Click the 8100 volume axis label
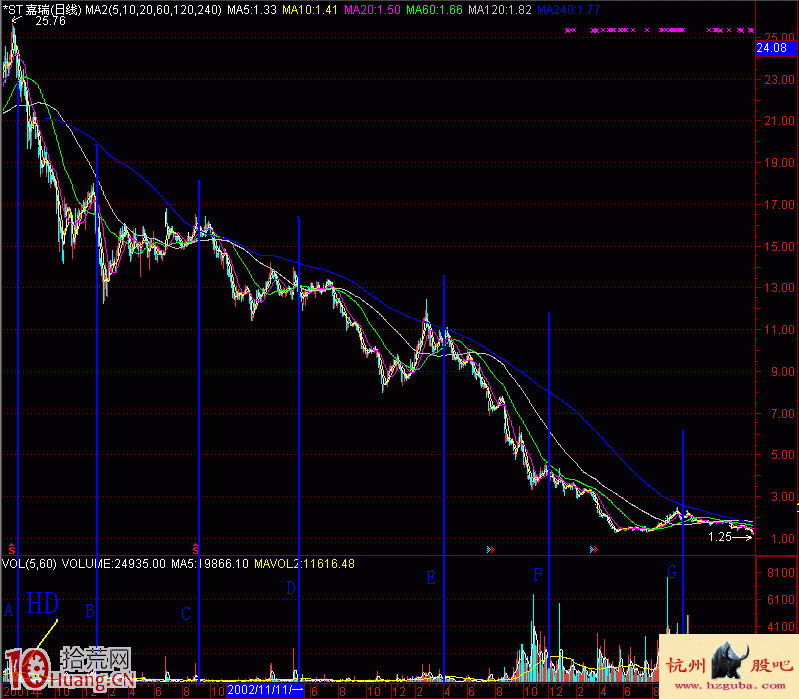Image resolution: width=799 pixels, height=699 pixels. click(781, 573)
